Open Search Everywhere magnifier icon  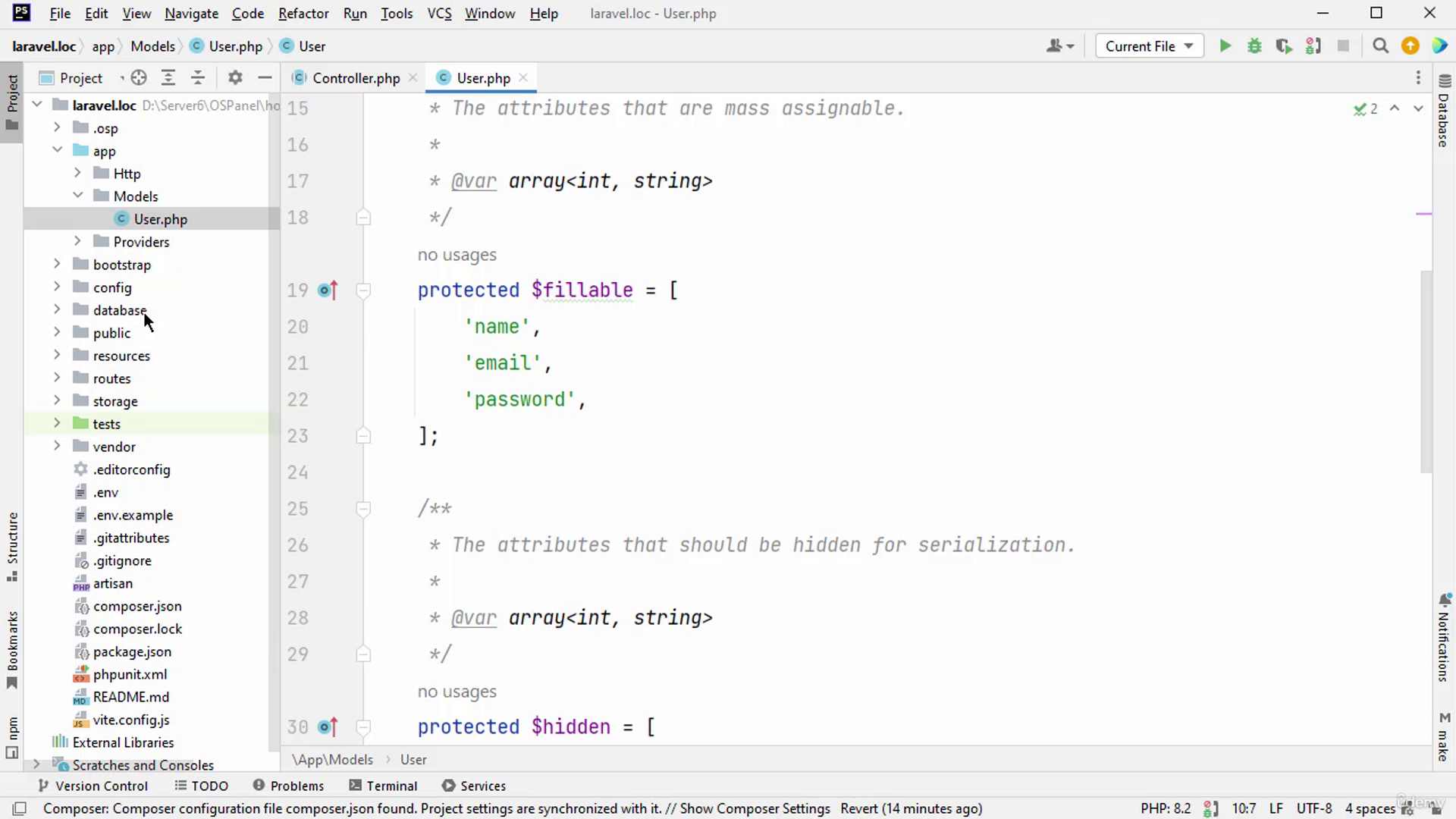coord(1380,46)
